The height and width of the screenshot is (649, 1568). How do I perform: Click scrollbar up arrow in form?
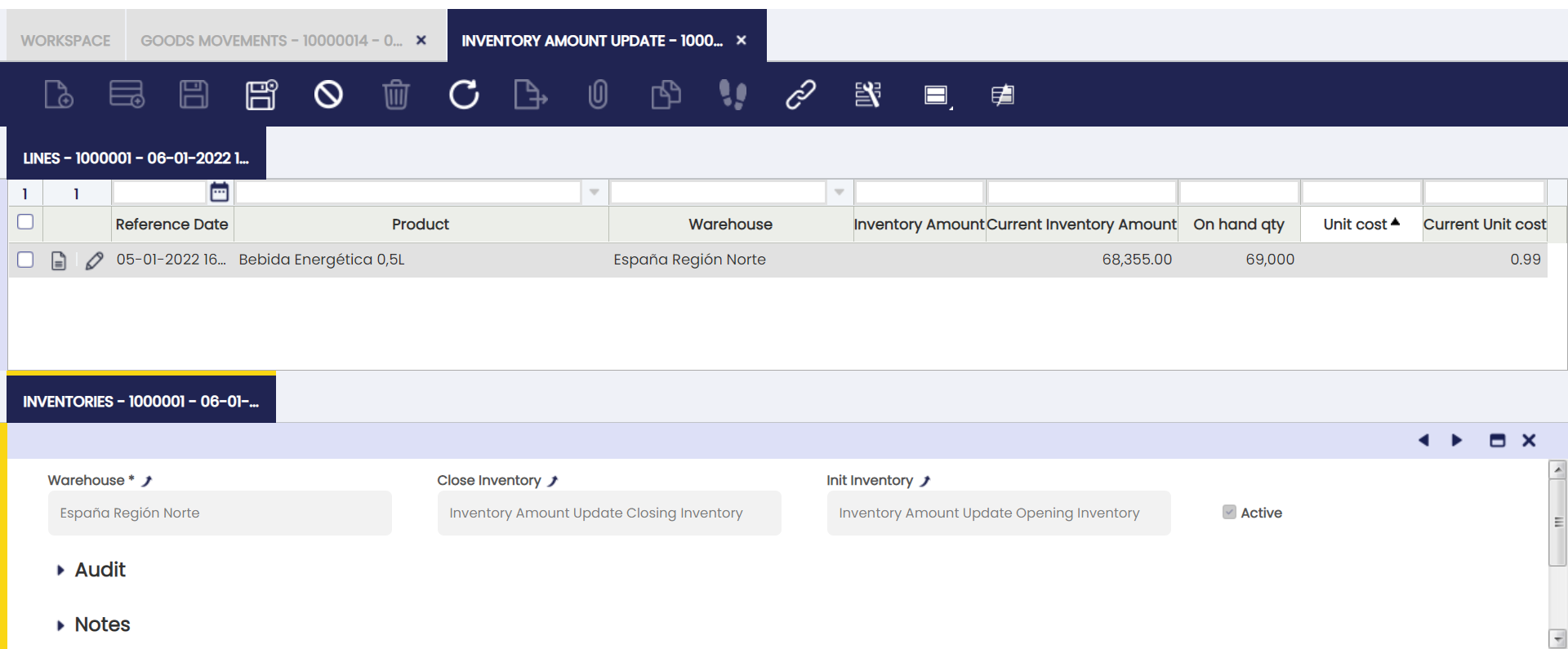(1558, 469)
